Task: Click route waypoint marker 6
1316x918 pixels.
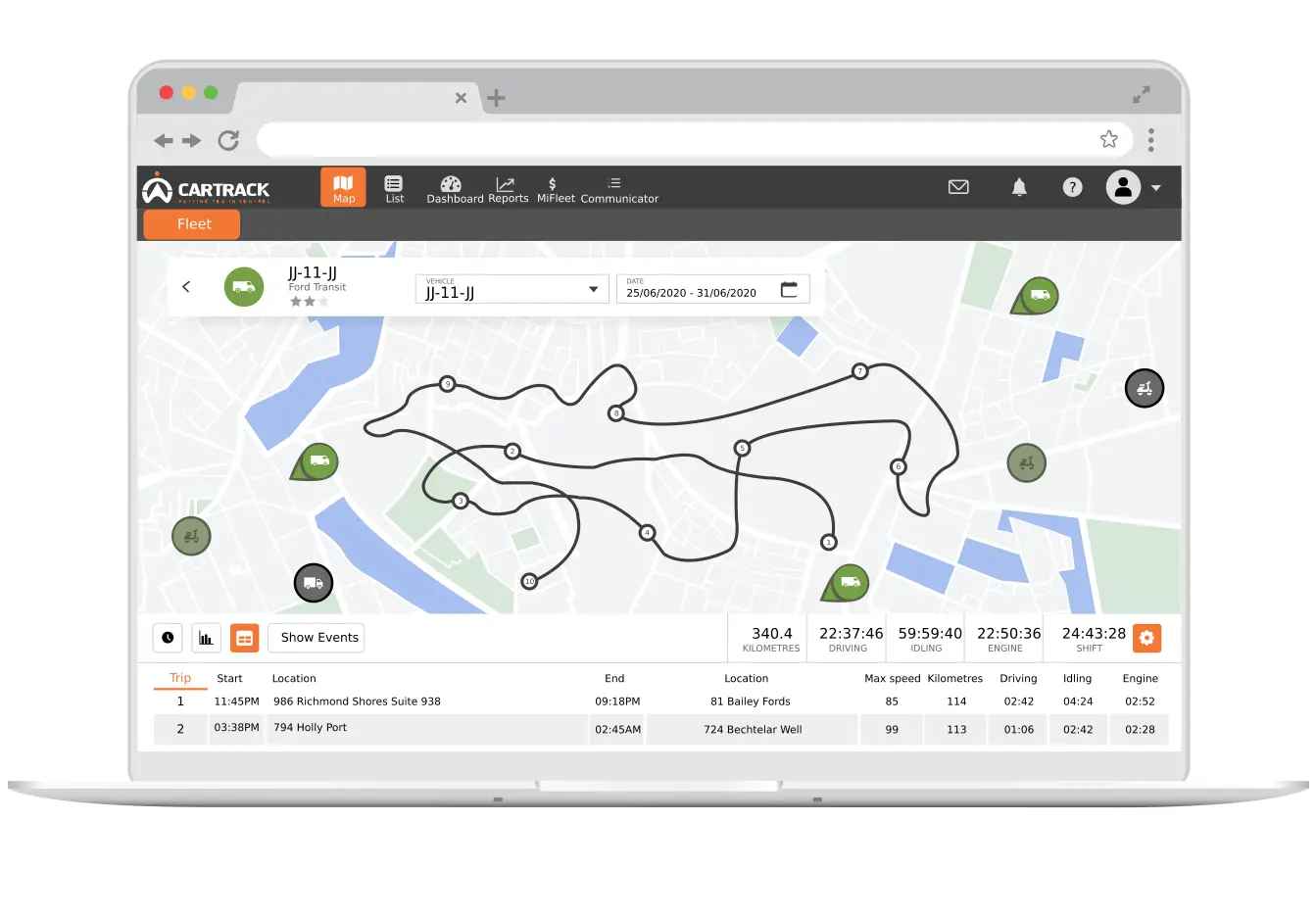Action: 899,466
